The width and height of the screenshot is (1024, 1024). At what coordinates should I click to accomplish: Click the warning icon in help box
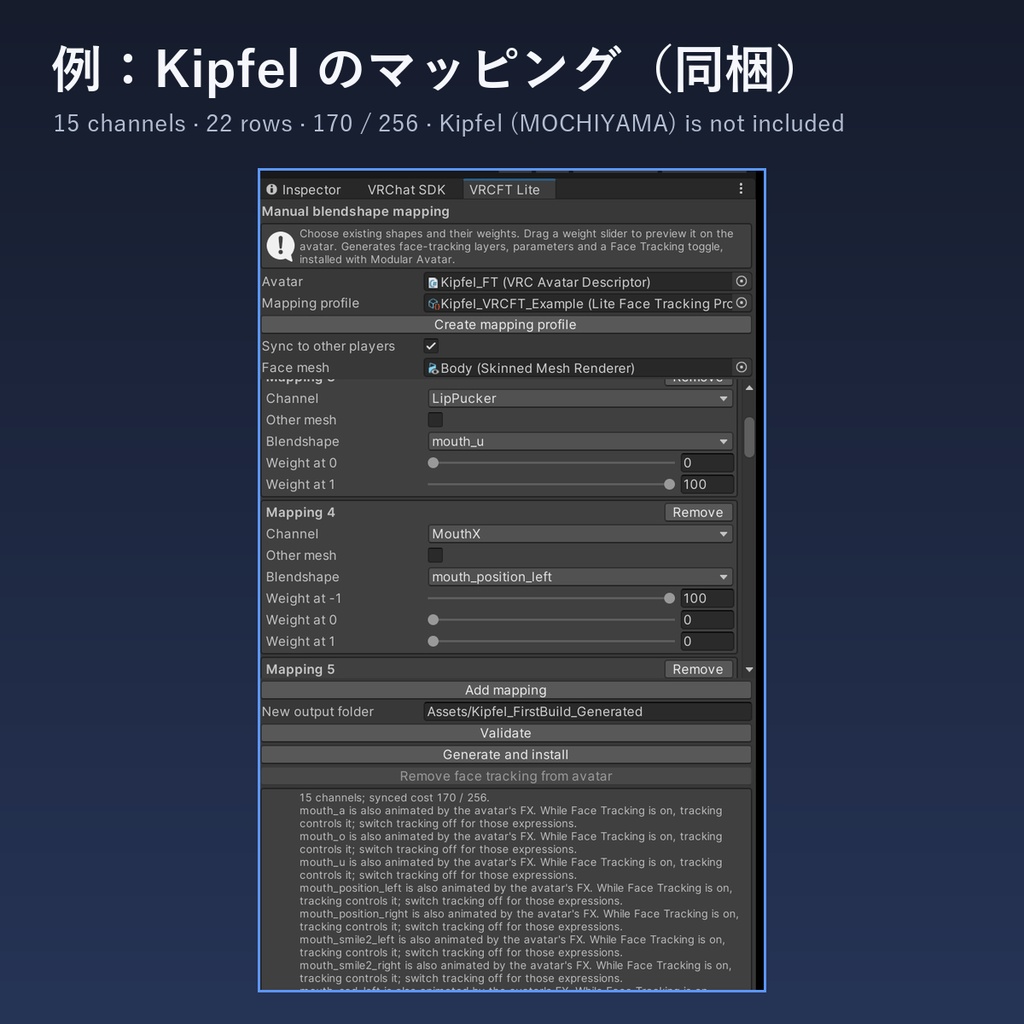pyautogui.click(x=280, y=246)
